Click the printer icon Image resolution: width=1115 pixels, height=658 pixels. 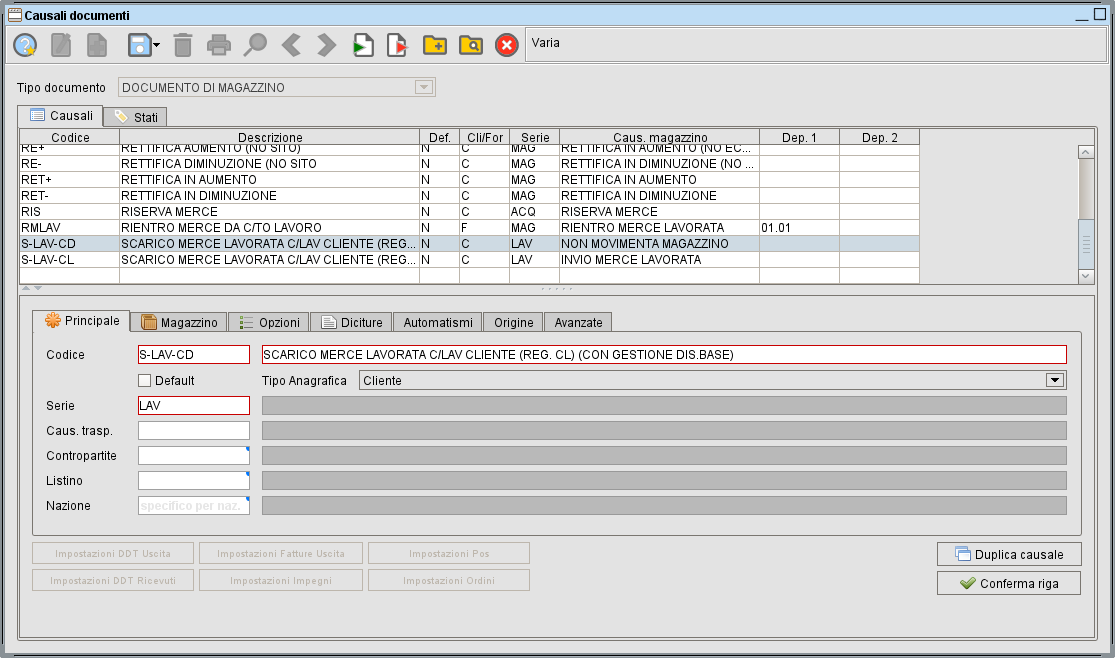[219, 44]
